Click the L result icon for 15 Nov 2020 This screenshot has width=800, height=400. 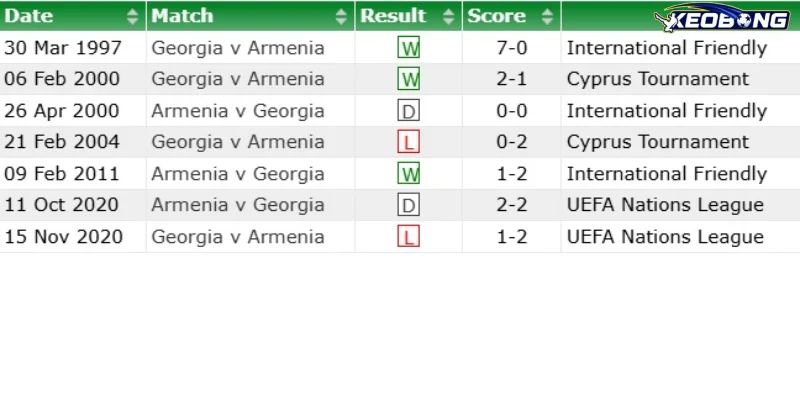coord(408,236)
